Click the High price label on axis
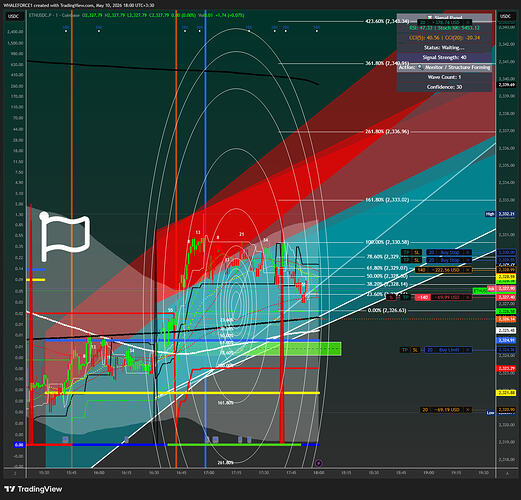521x500 pixels. tap(490, 214)
